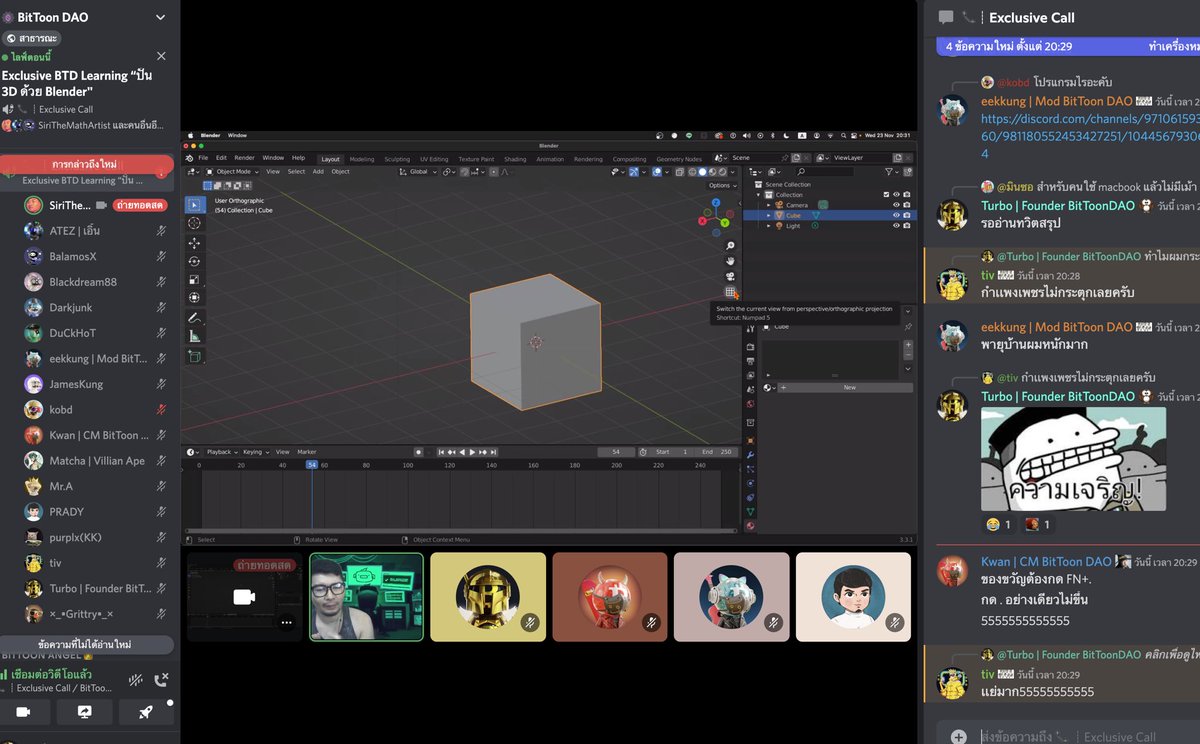This screenshot has width=1200, height=744.
Task: Expand the Camera item in outliner
Action: coord(769,205)
